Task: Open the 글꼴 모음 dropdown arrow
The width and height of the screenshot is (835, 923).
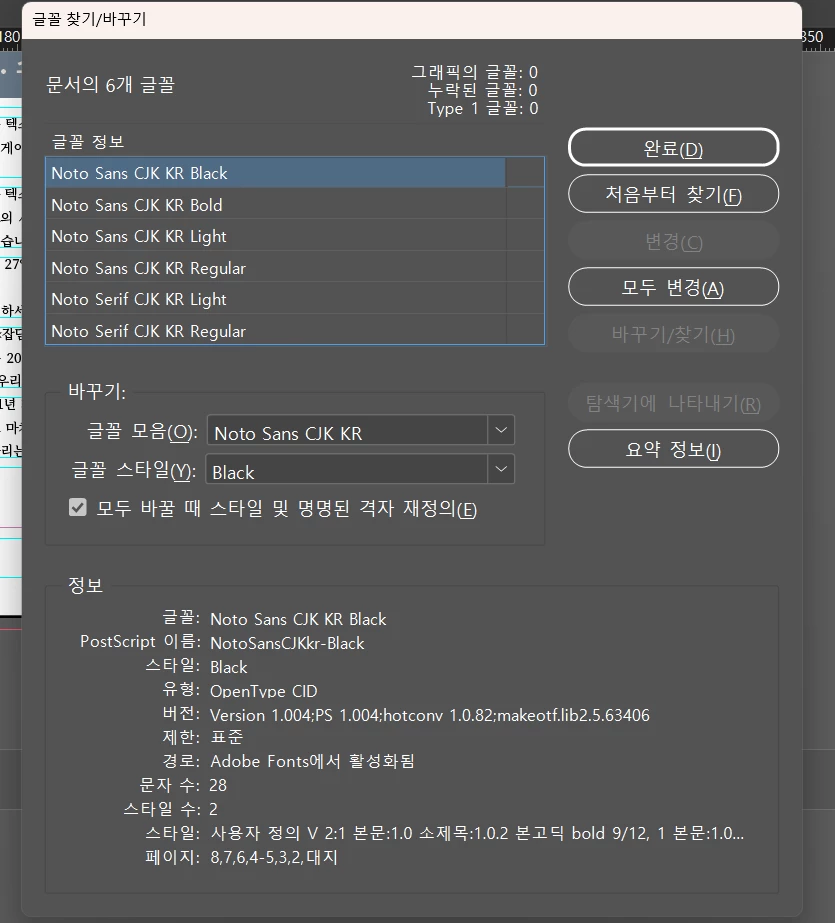Action: (x=501, y=430)
